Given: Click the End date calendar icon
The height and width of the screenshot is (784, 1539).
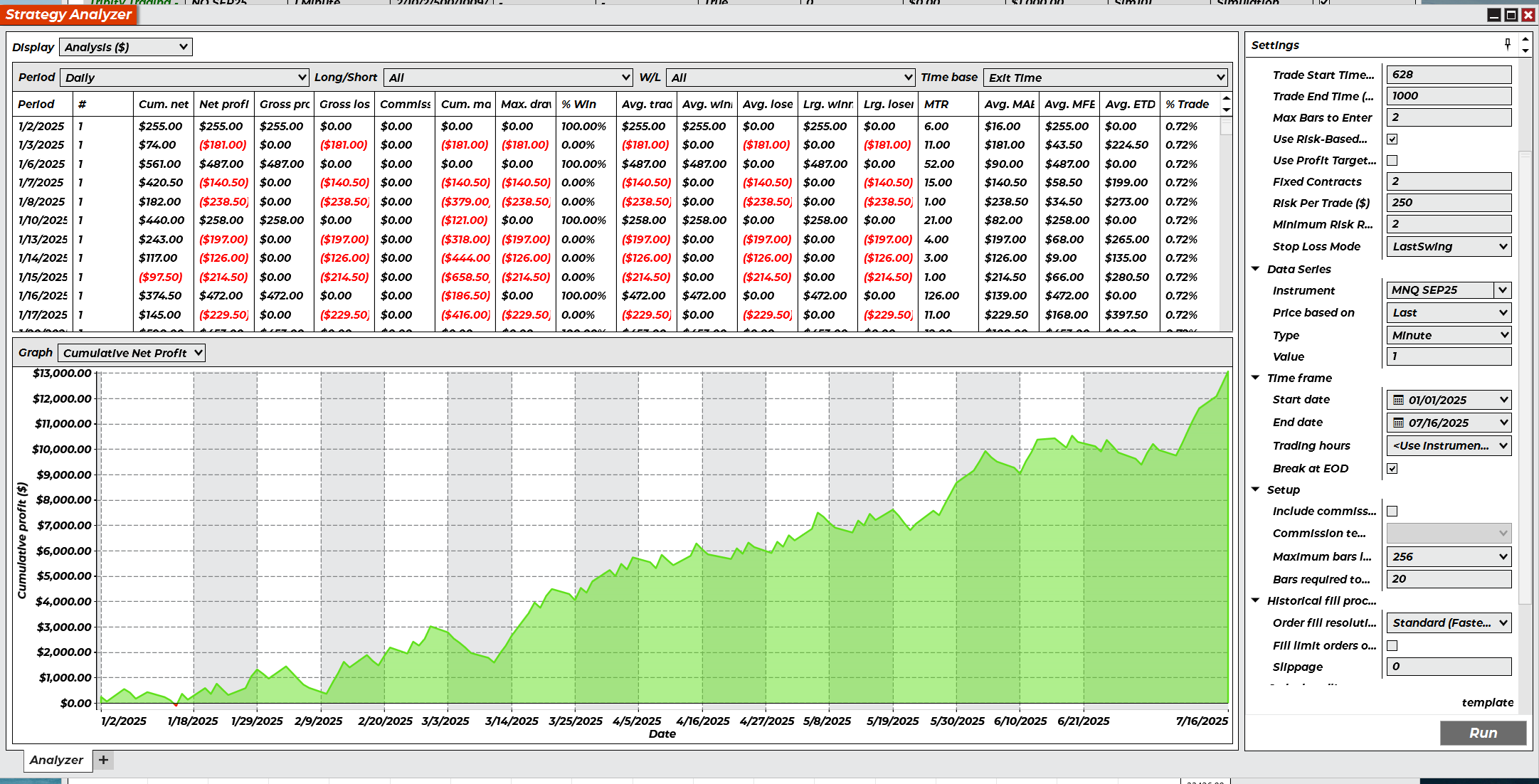Looking at the screenshot, I should (1398, 423).
